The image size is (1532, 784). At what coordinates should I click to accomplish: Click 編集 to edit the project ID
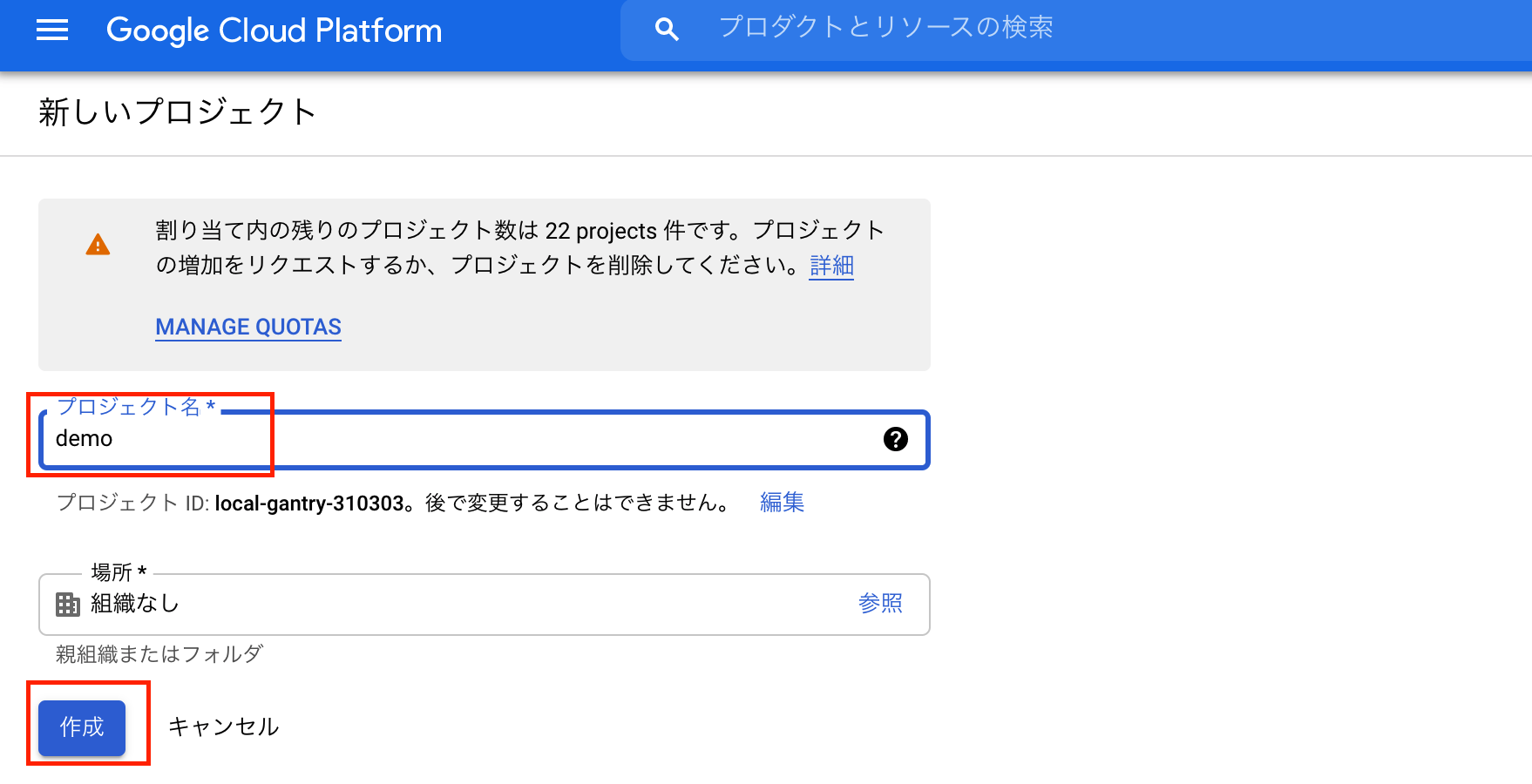[782, 503]
